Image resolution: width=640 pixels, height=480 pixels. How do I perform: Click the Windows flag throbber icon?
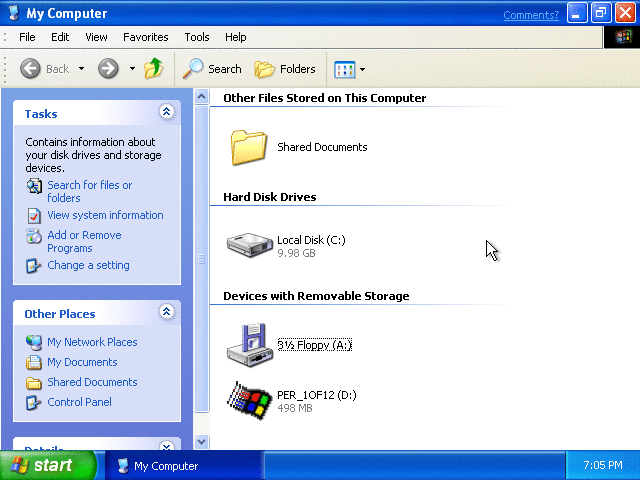coord(622,38)
